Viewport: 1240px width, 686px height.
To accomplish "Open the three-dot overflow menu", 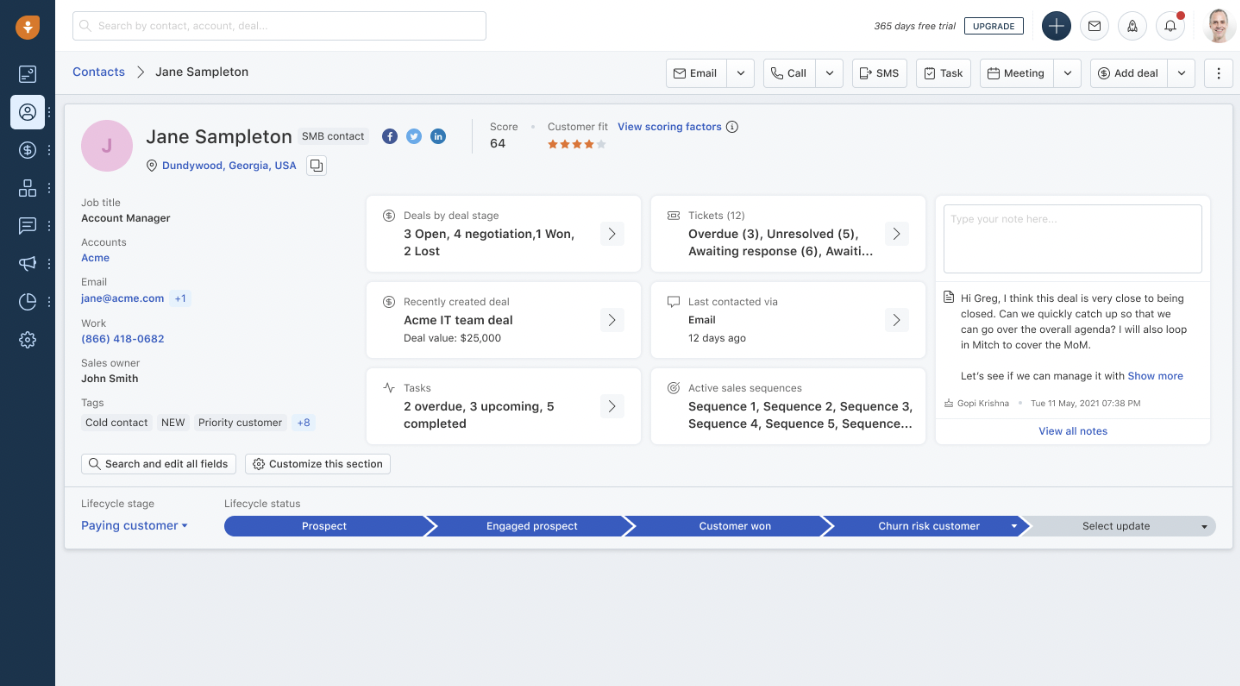I will 1218,72.
